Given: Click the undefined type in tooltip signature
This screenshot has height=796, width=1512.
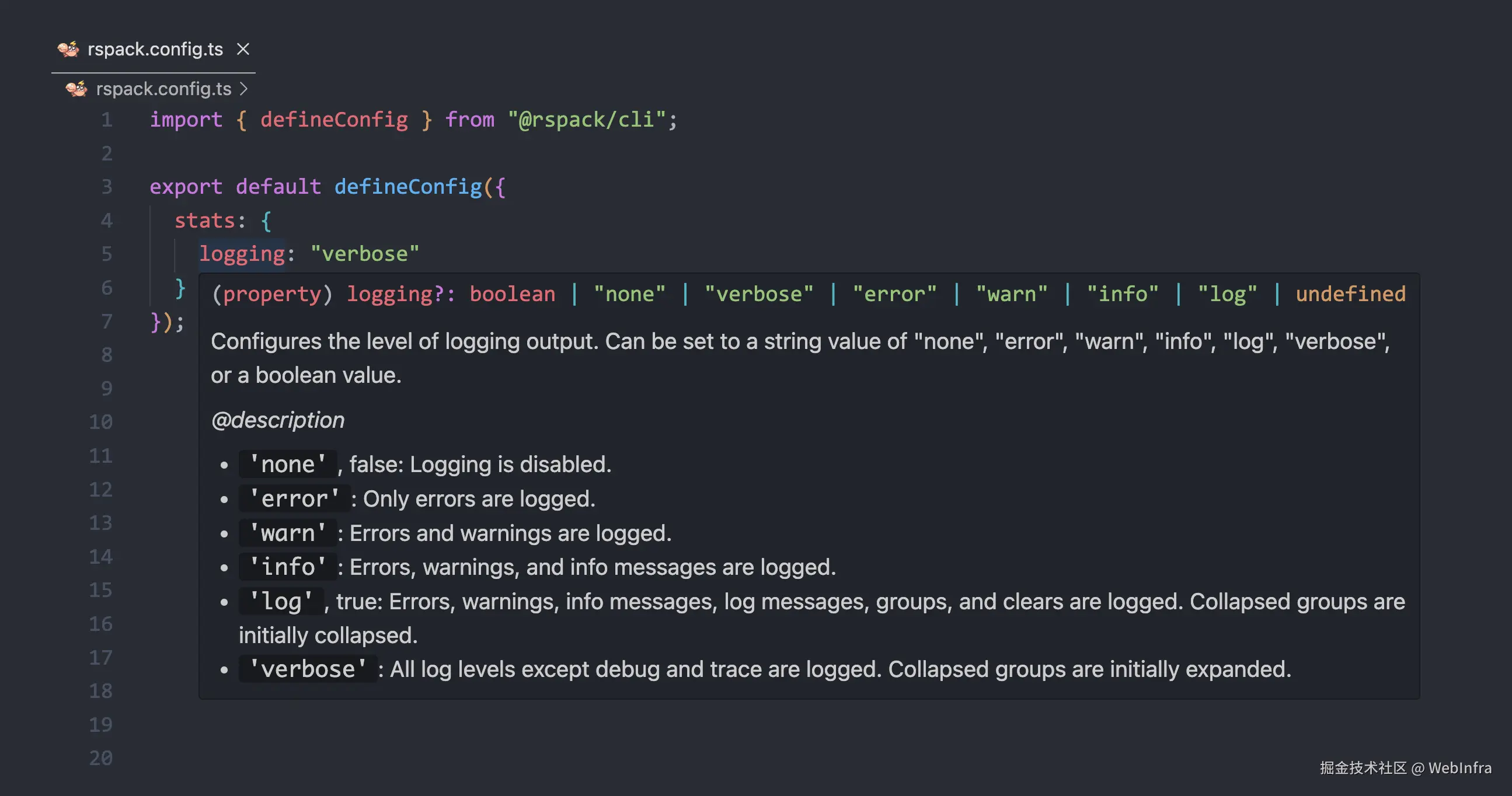Looking at the screenshot, I should pos(1351,294).
